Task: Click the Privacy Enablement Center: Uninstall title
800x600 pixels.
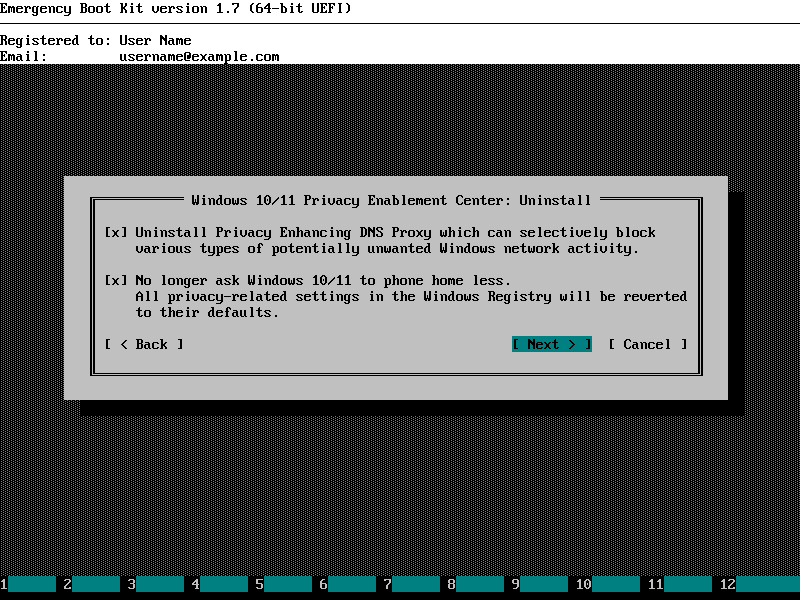Action: 391,200
